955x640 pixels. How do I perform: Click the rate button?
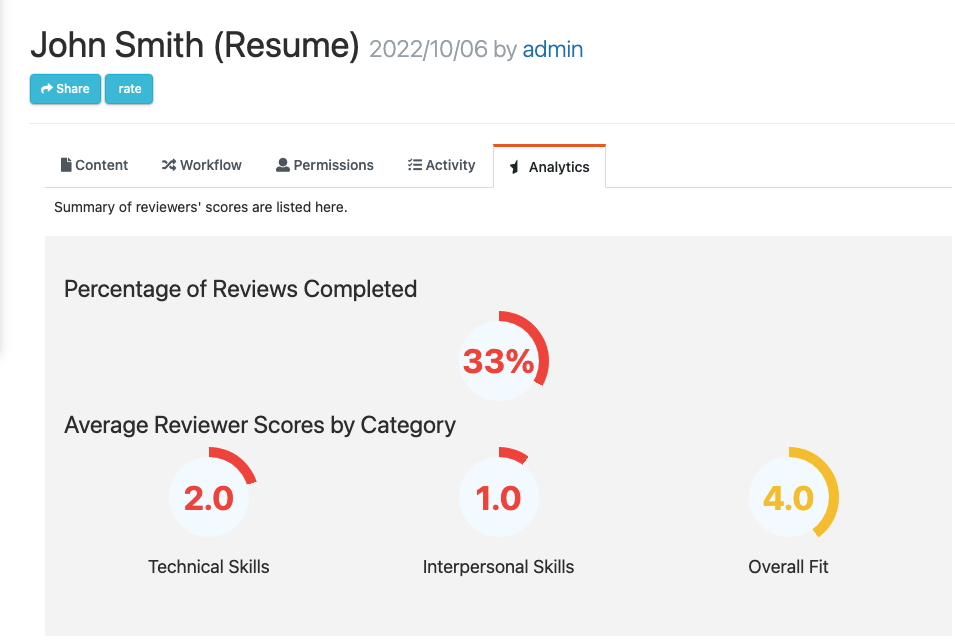129,88
